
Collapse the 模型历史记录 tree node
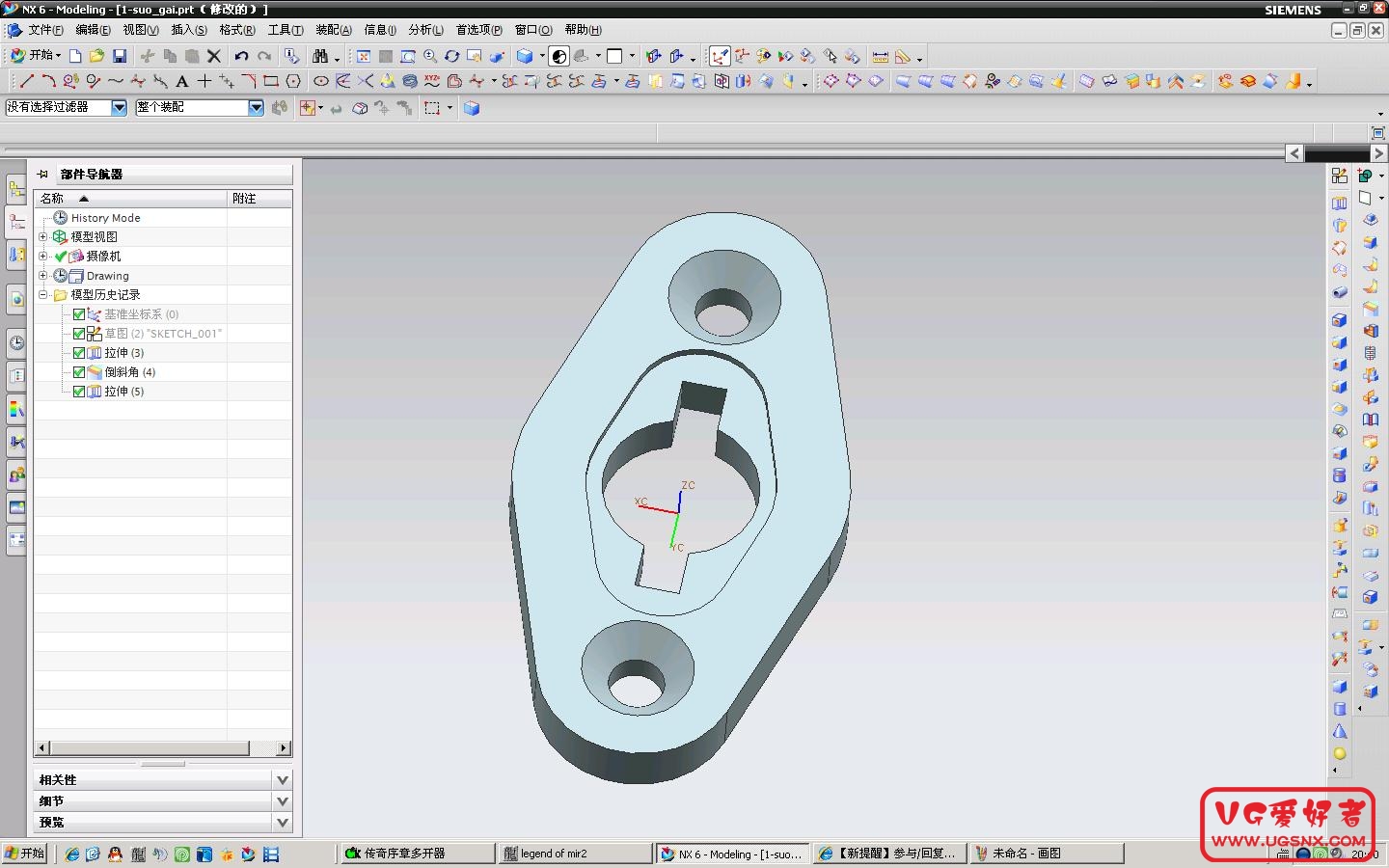pyautogui.click(x=42, y=295)
